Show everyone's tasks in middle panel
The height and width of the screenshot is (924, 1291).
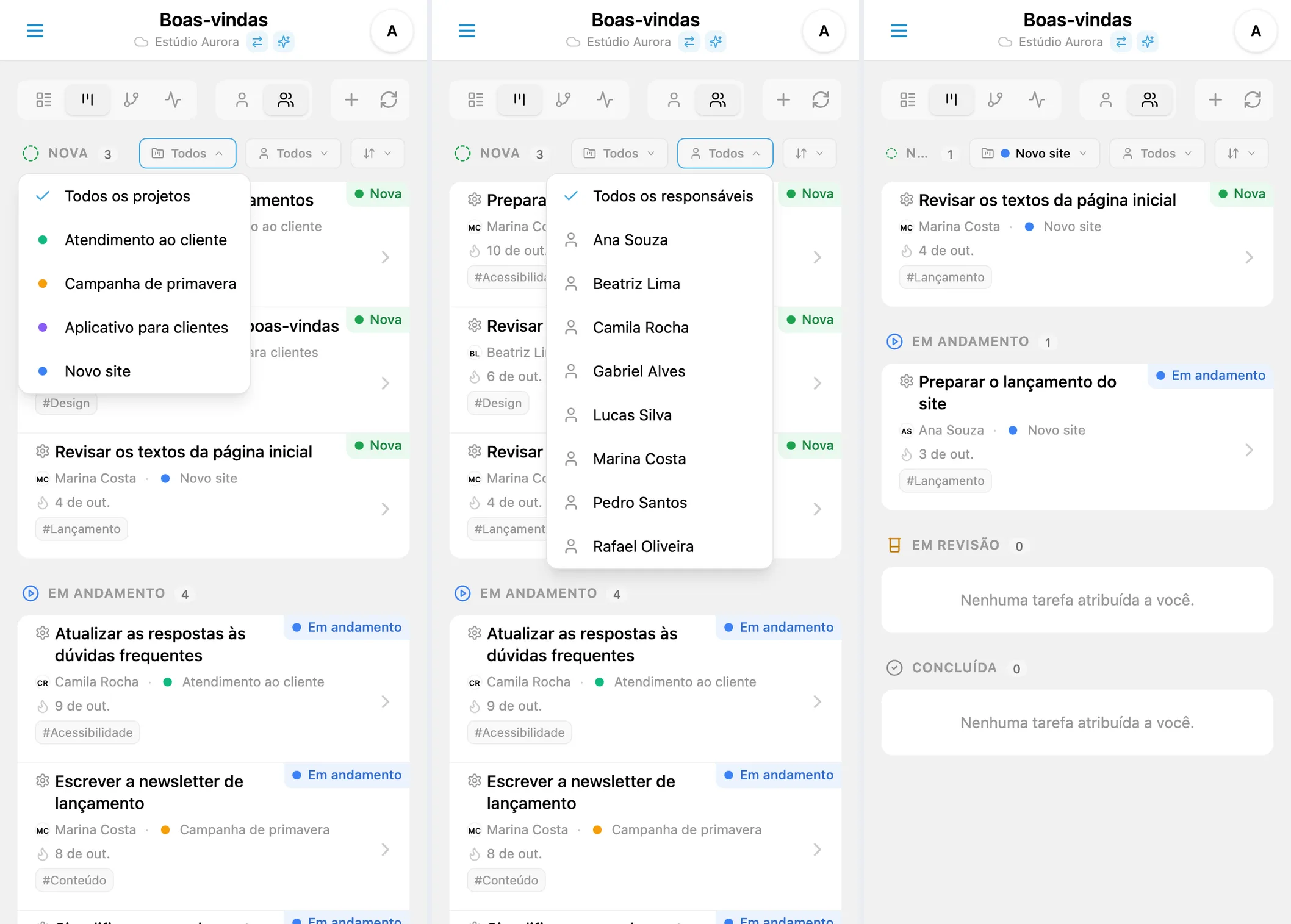point(717,99)
